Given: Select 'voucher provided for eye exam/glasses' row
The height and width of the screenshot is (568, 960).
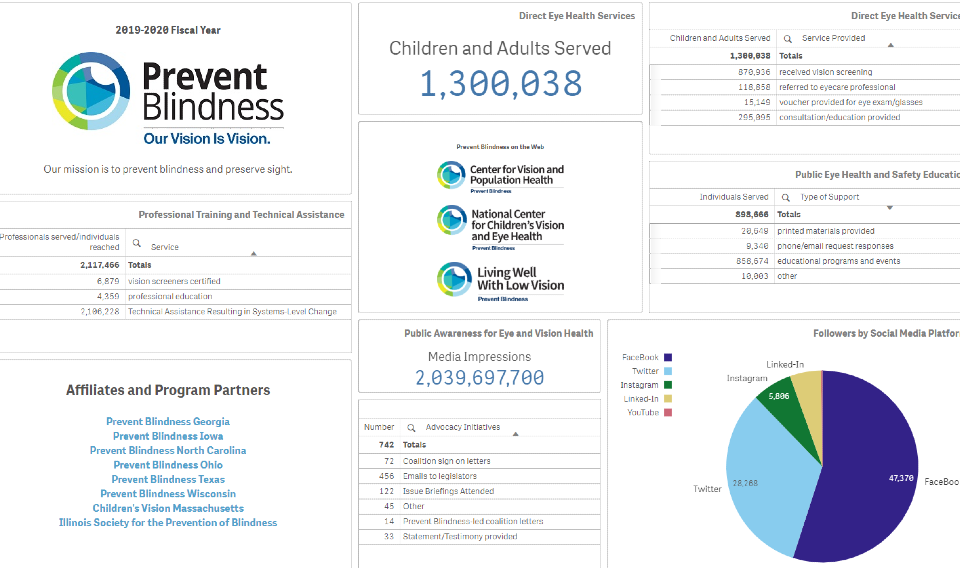Looking at the screenshot, I should coord(804,102).
